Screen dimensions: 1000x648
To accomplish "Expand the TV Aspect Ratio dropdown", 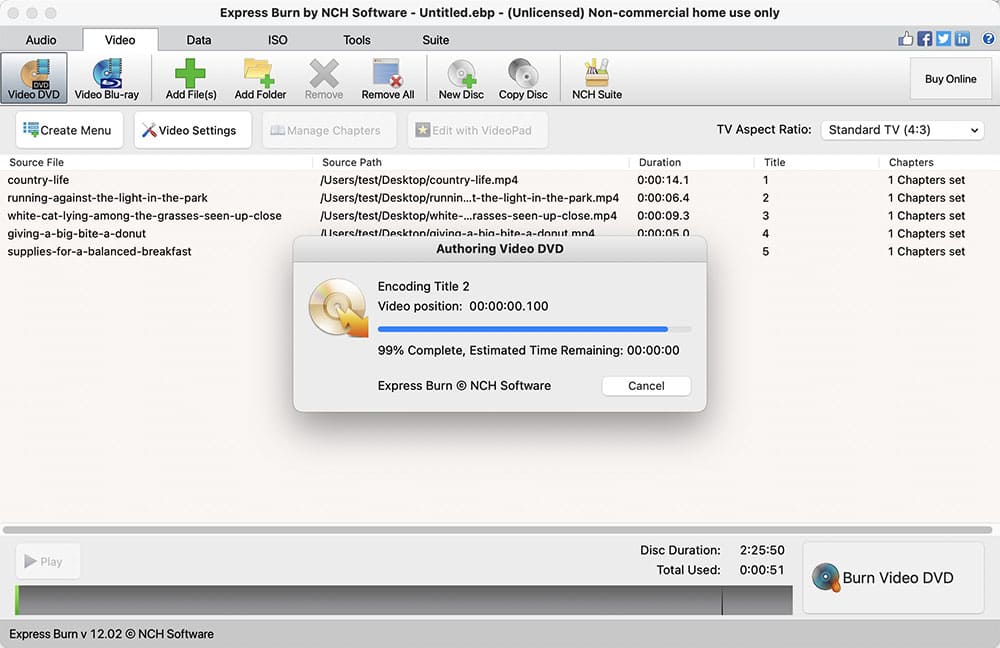I will tap(902, 130).
